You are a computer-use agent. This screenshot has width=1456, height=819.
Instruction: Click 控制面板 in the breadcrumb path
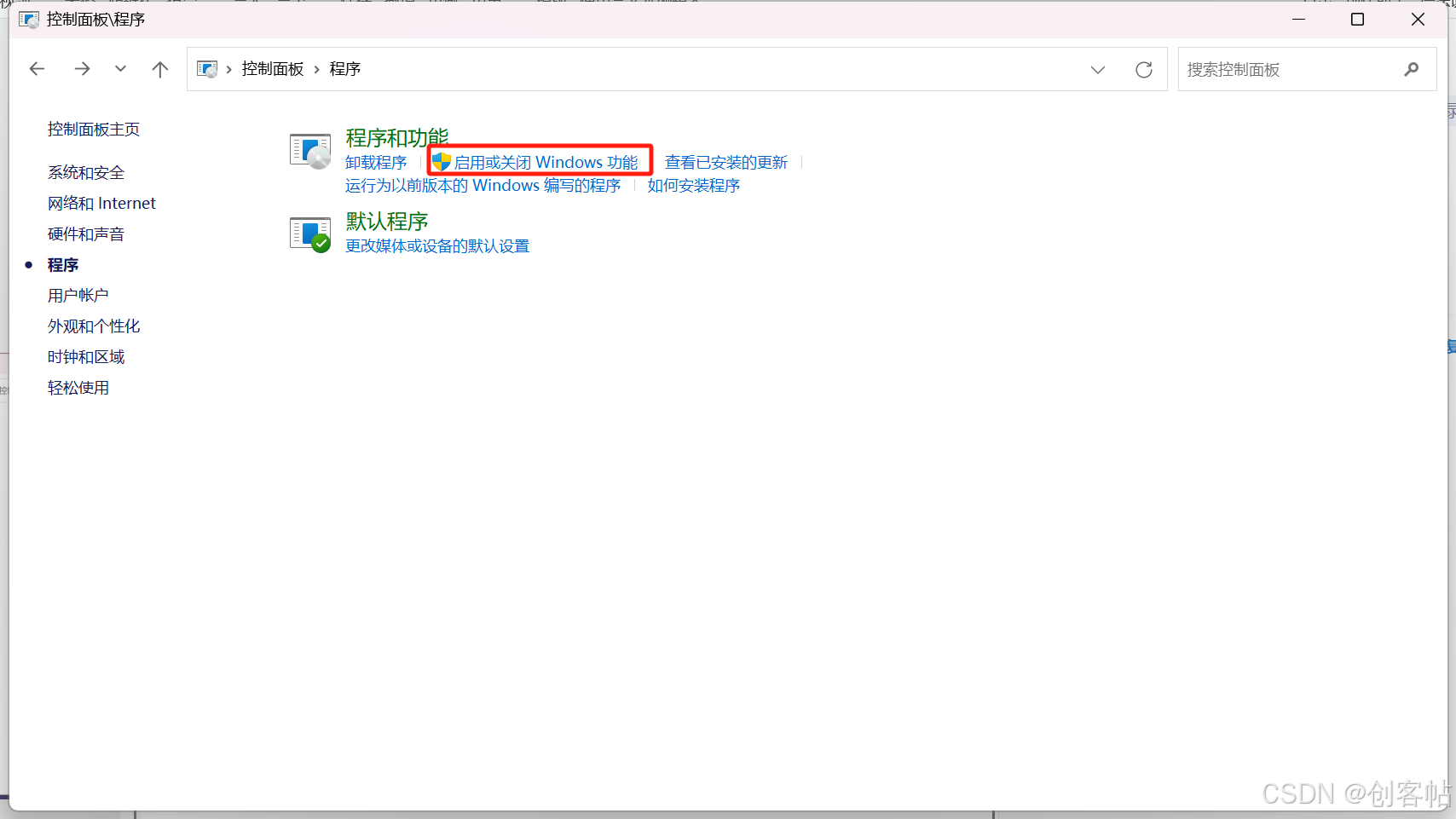click(273, 69)
